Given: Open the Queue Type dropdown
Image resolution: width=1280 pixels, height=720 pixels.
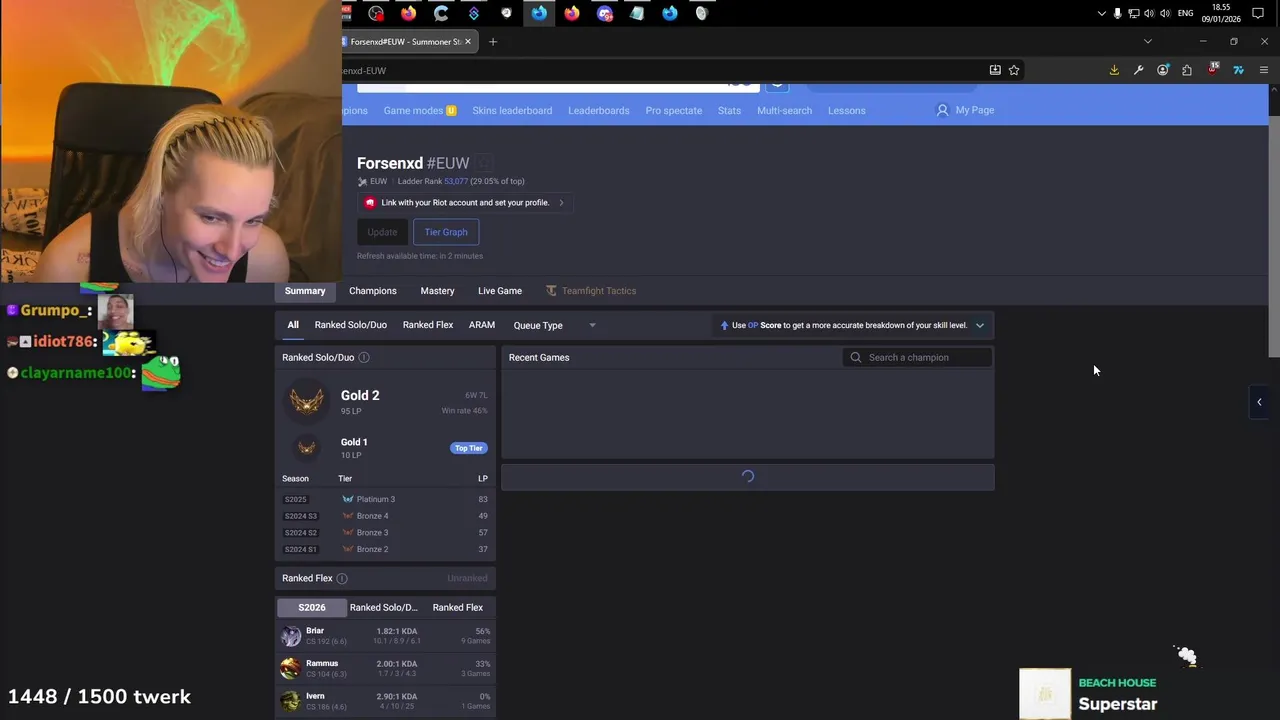Looking at the screenshot, I should (555, 325).
